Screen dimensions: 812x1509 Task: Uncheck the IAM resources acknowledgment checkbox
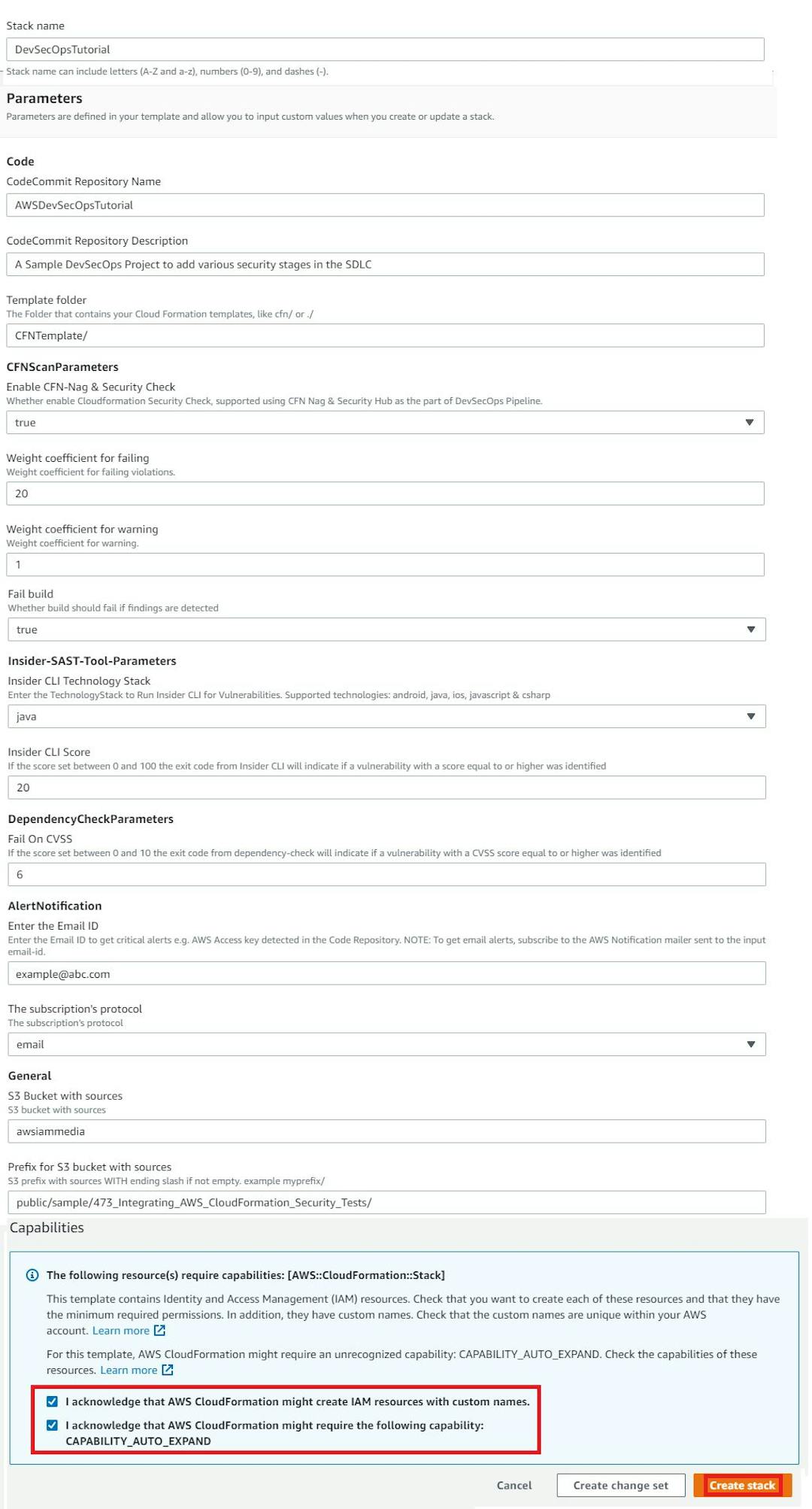[x=52, y=1401]
